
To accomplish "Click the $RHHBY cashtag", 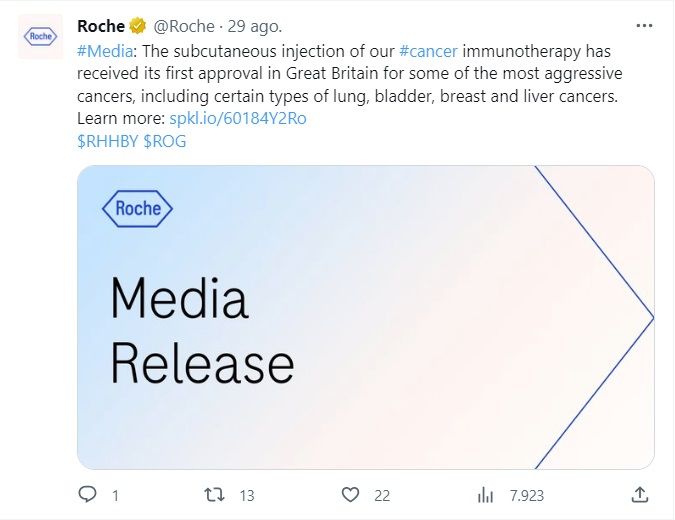I will 108,141.
